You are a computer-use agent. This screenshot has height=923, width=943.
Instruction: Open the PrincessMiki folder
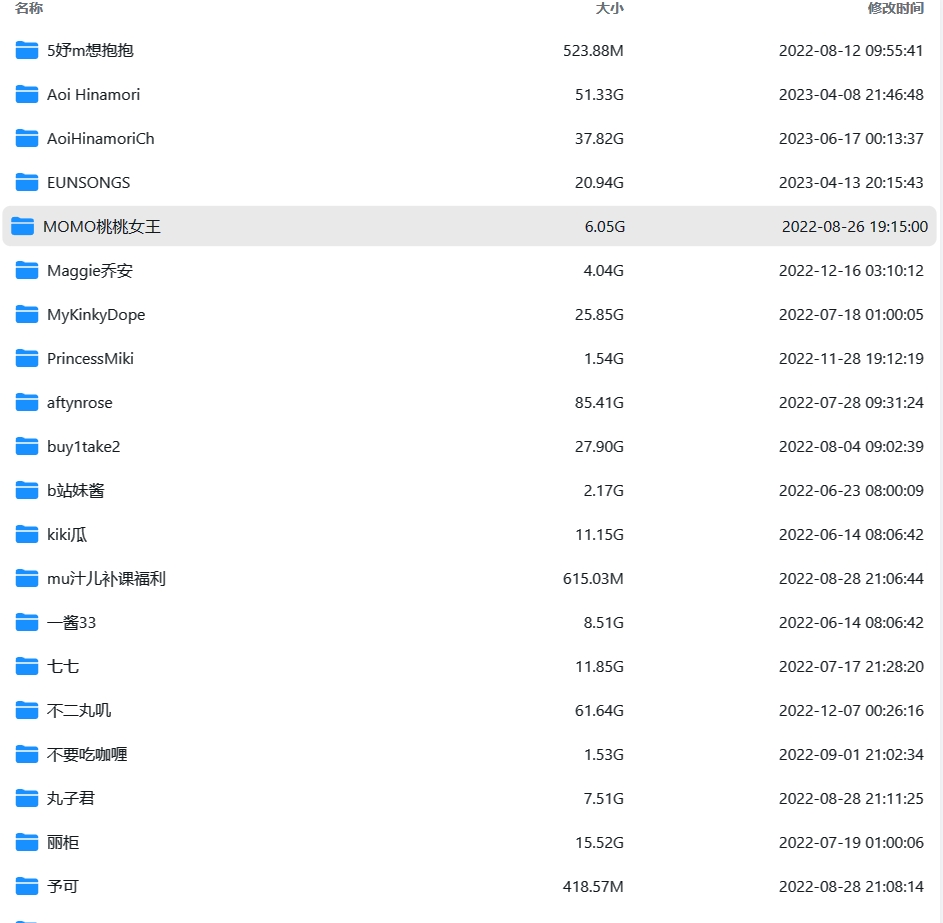click(90, 359)
